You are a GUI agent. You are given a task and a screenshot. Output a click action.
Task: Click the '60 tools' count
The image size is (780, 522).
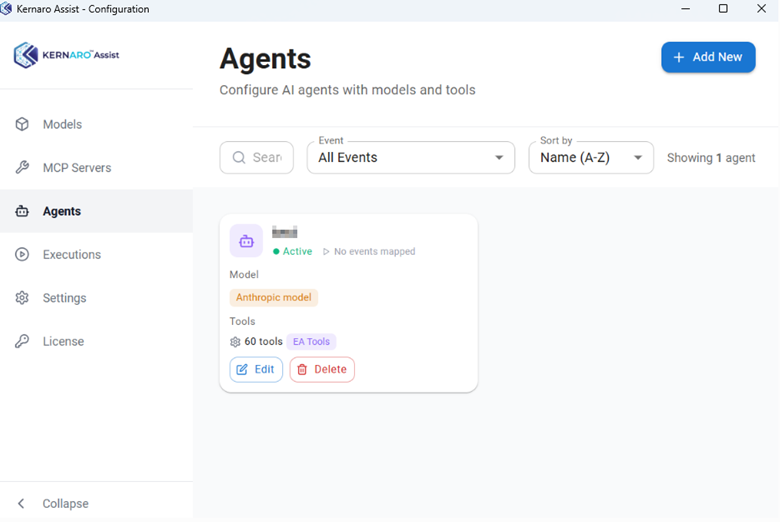click(263, 342)
